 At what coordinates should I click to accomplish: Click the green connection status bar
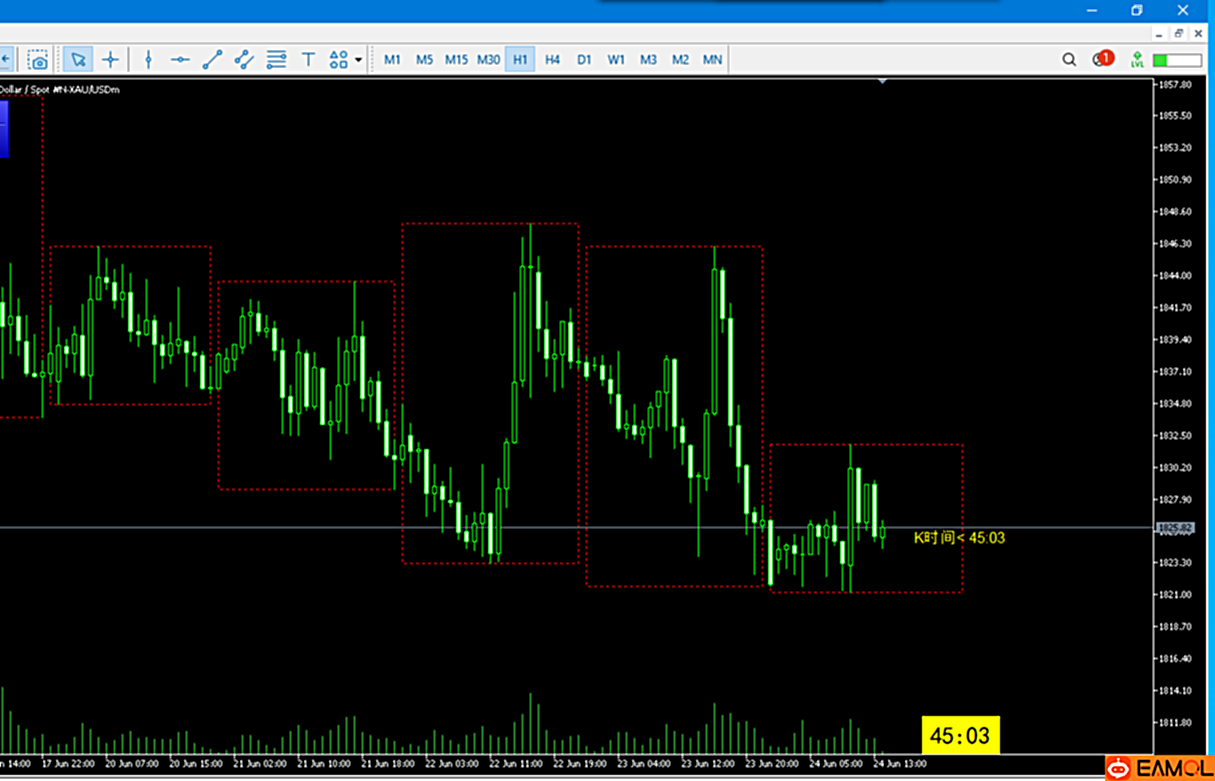1177,60
